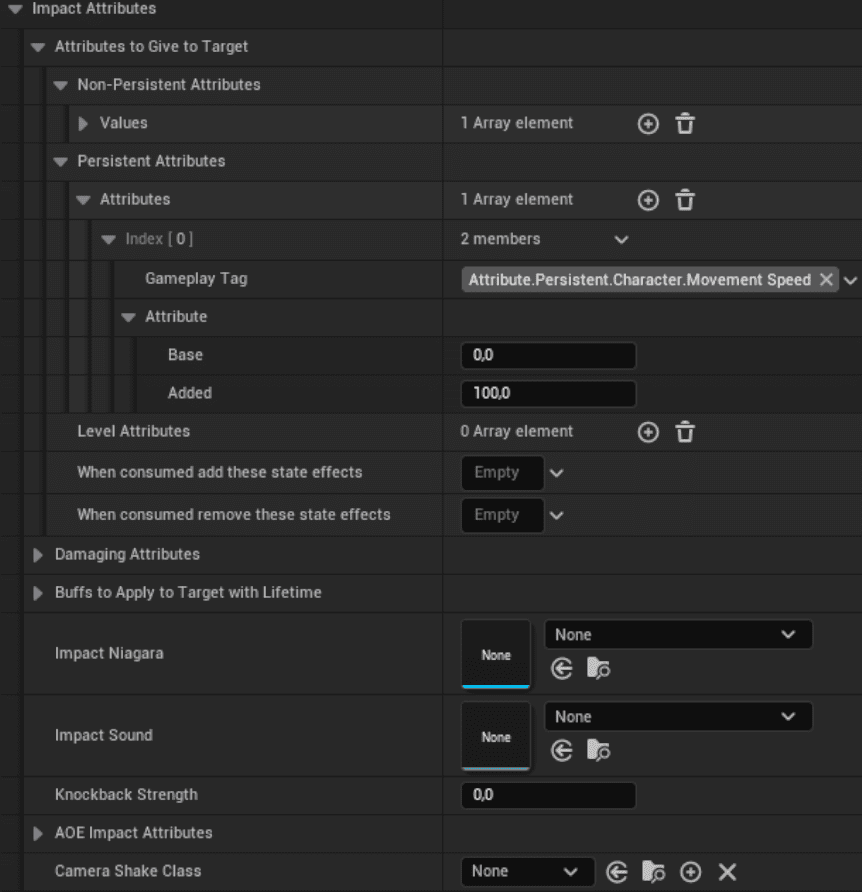This screenshot has height=892, width=862.
Task: Open Camera Shake Class dropdown
Action: click(527, 872)
